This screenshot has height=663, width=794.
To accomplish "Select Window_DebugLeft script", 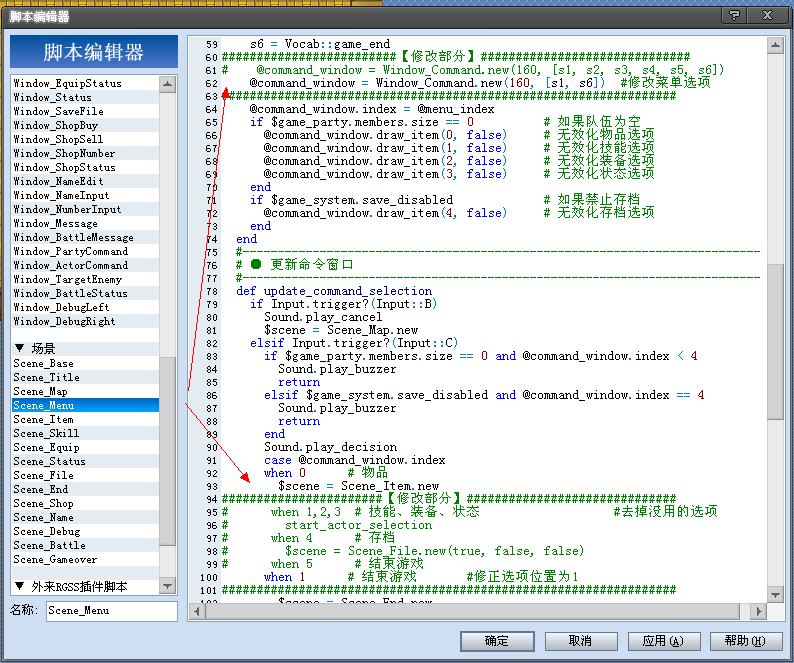I will [85, 307].
